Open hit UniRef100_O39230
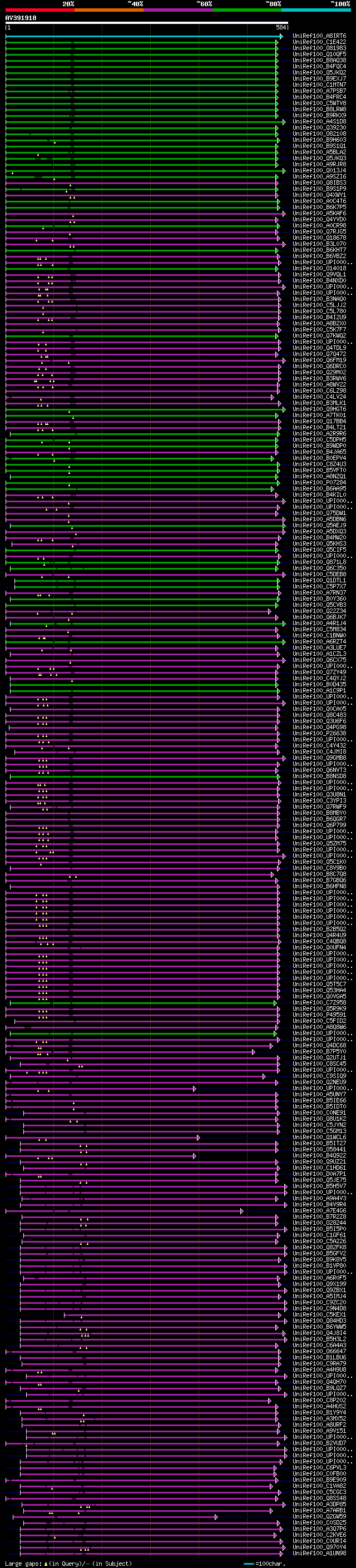 pos(319,128)
